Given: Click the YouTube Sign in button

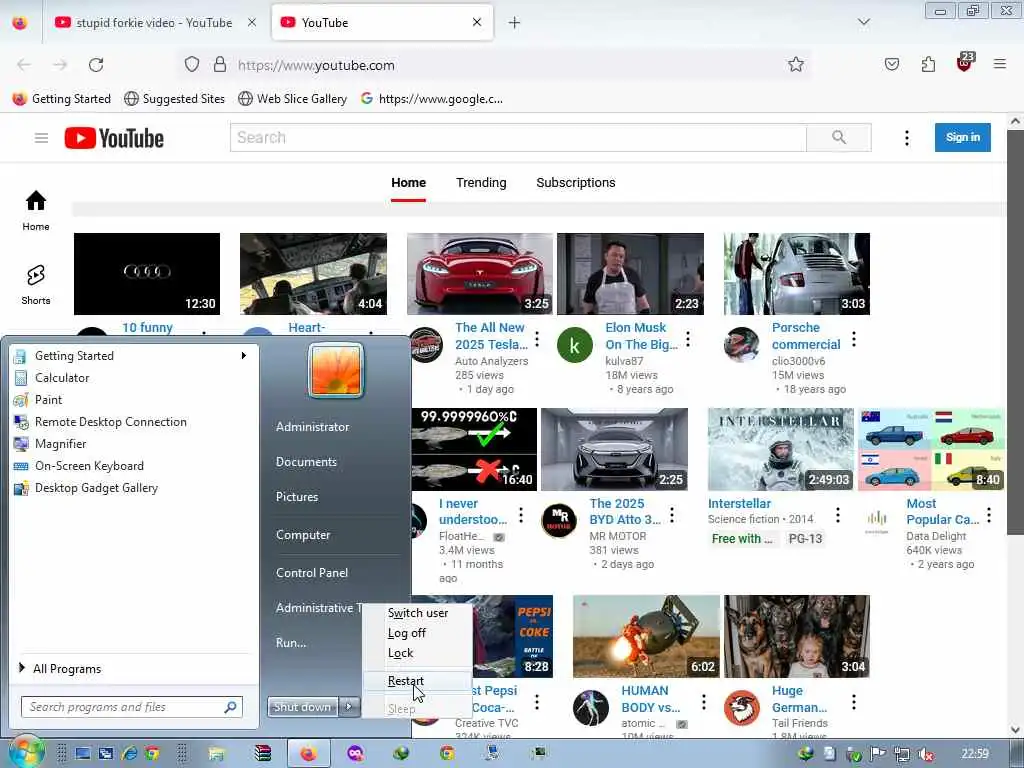Looking at the screenshot, I should 963,137.
